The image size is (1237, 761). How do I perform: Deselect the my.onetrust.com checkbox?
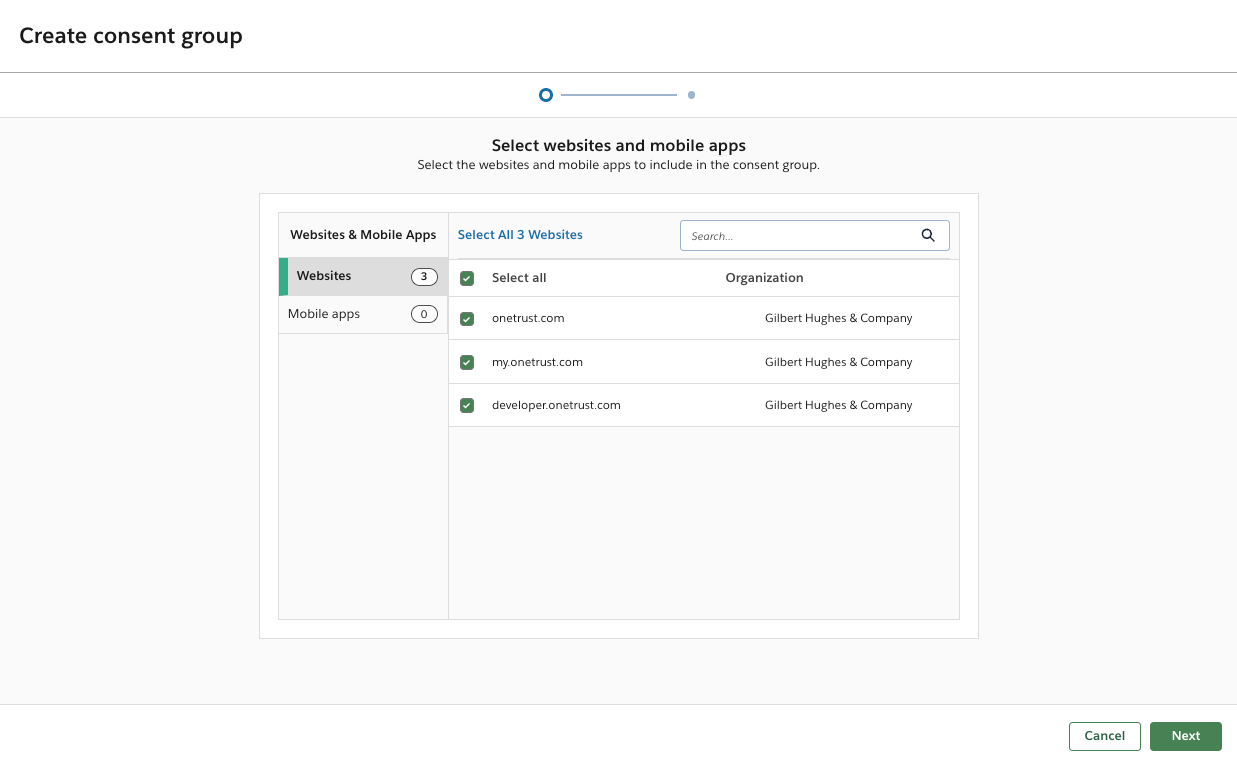coord(467,363)
